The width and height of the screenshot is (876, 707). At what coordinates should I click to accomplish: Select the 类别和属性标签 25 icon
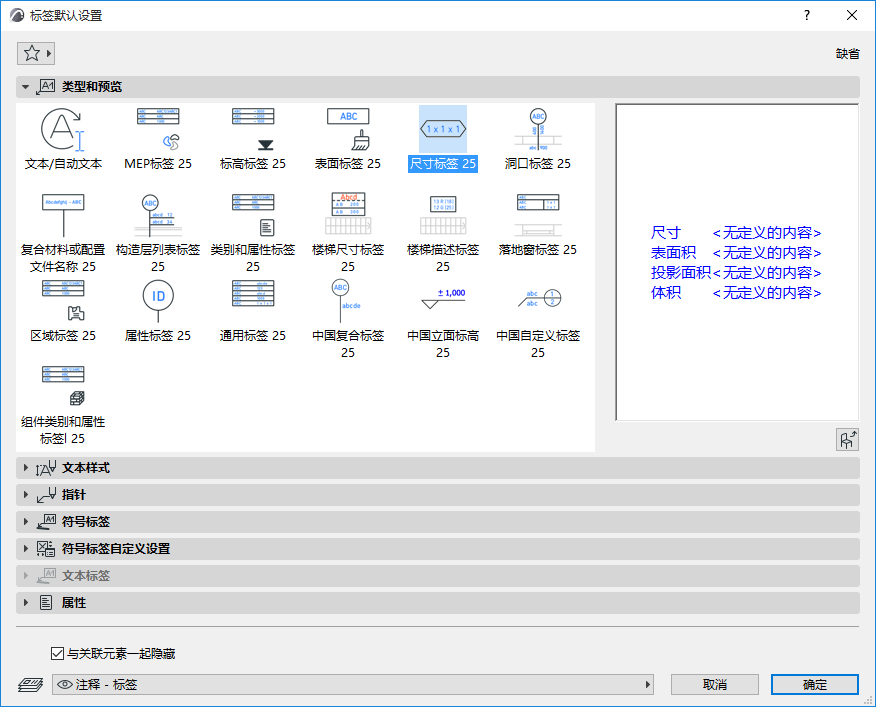(253, 216)
